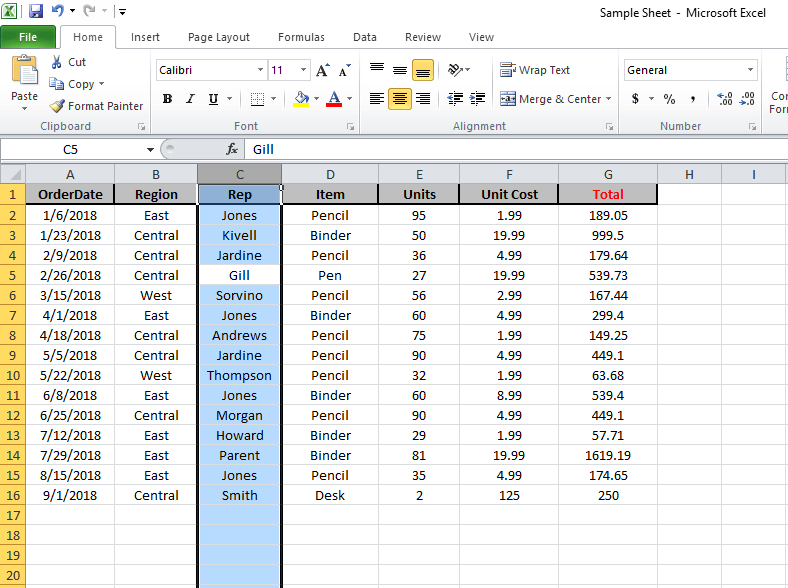Screen dimensions: 788x588
Task: Click the Decrease Decimal icon
Action: (747, 99)
